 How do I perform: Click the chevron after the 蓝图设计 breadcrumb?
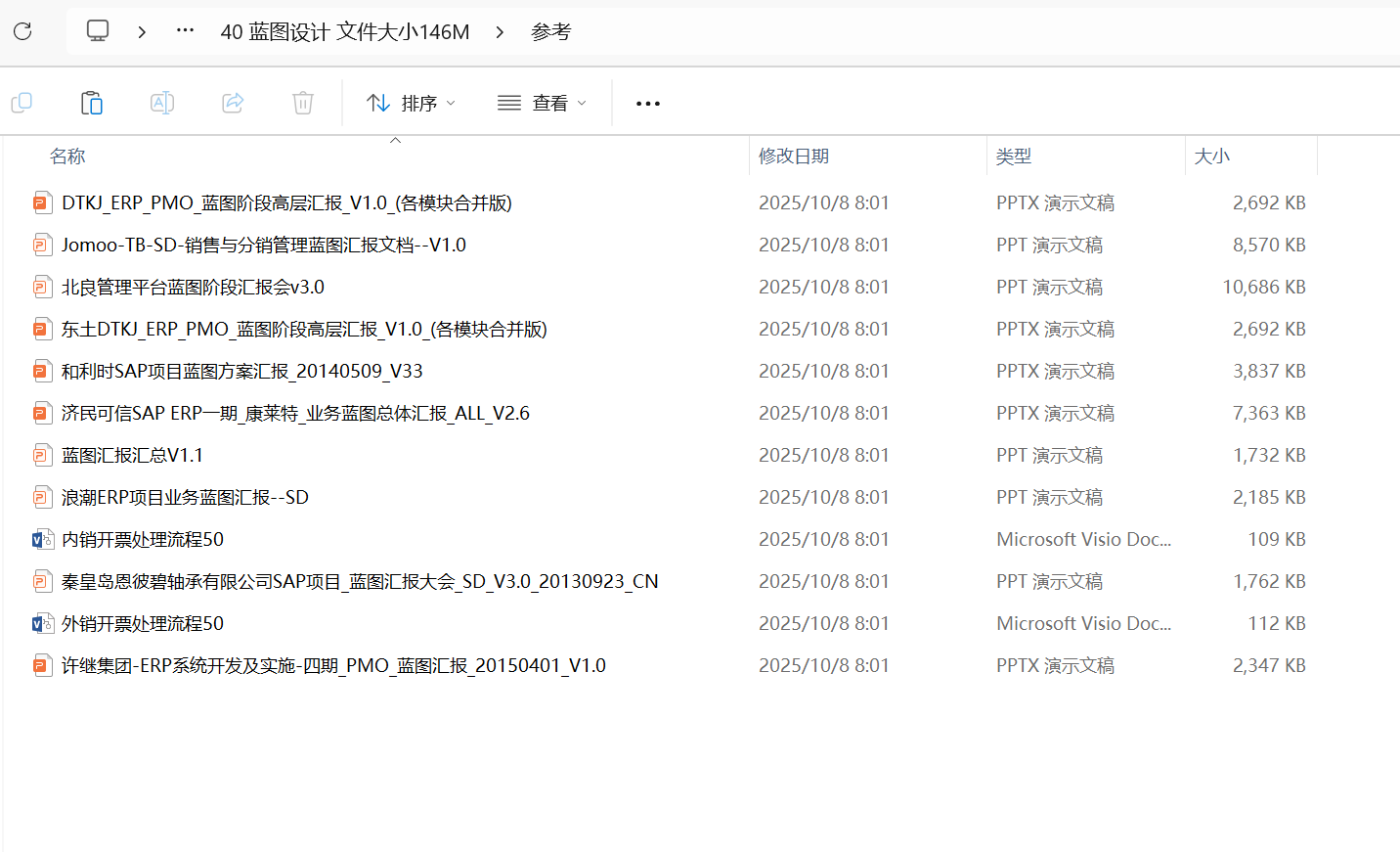tap(500, 32)
